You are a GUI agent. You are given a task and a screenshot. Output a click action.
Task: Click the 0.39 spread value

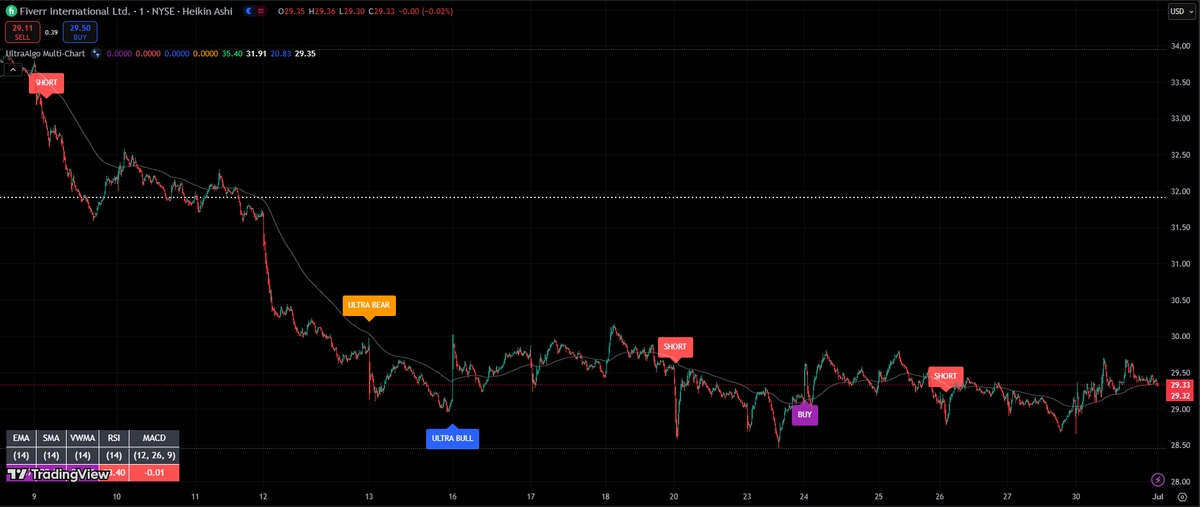[51, 32]
